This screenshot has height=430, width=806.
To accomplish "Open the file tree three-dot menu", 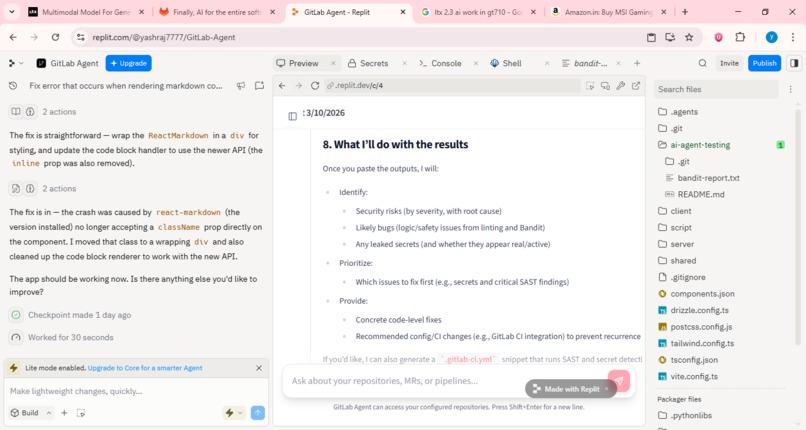I will pyautogui.click(x=791, y=89).
